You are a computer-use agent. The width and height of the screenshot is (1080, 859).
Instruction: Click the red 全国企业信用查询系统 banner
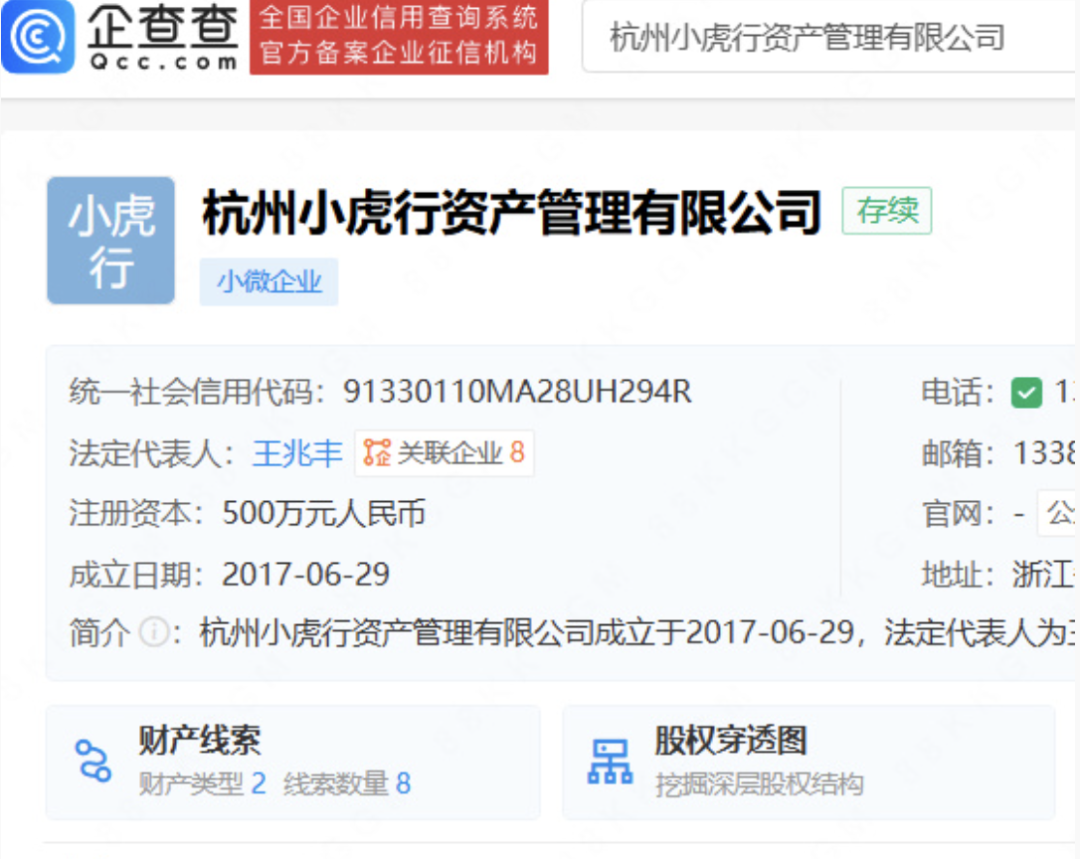pos(399,38)
